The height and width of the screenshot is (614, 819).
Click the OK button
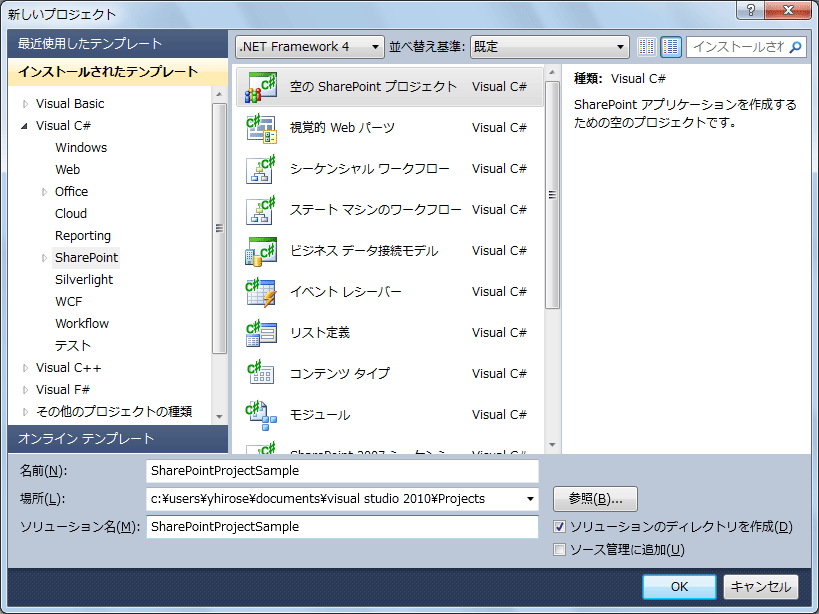point(679,587)
